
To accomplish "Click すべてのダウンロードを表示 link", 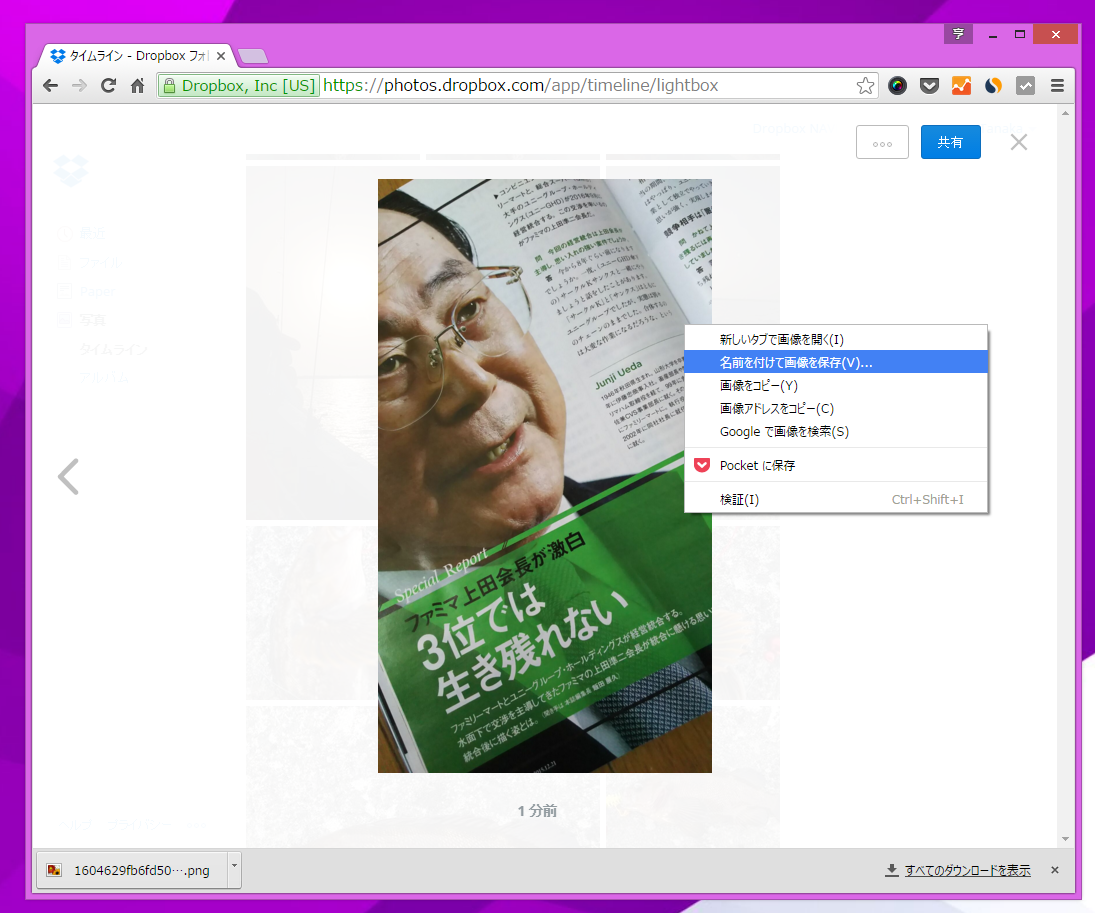I will [x=967, y=870].
